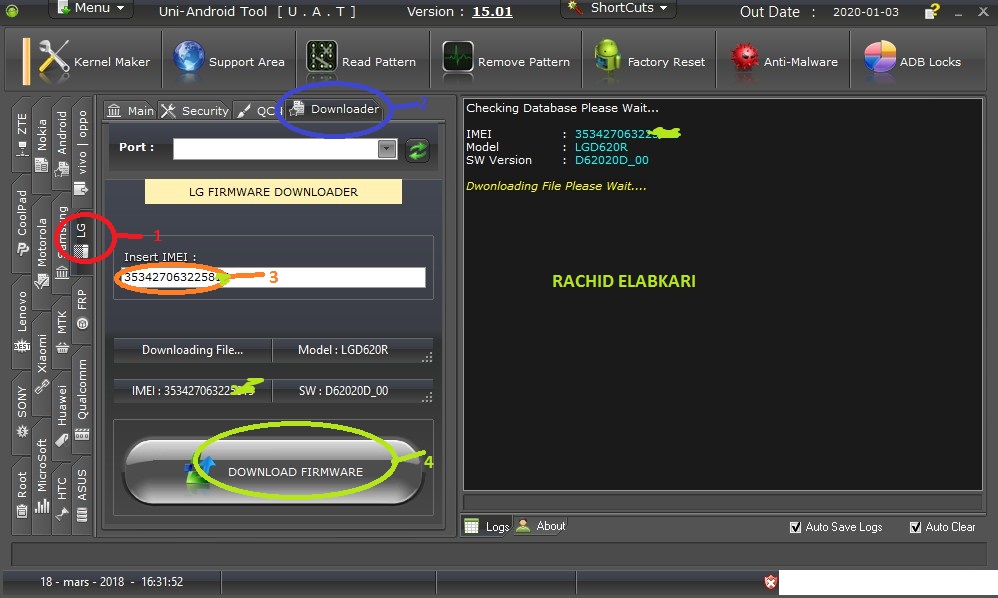Open the Support Area globe icon

188,60
